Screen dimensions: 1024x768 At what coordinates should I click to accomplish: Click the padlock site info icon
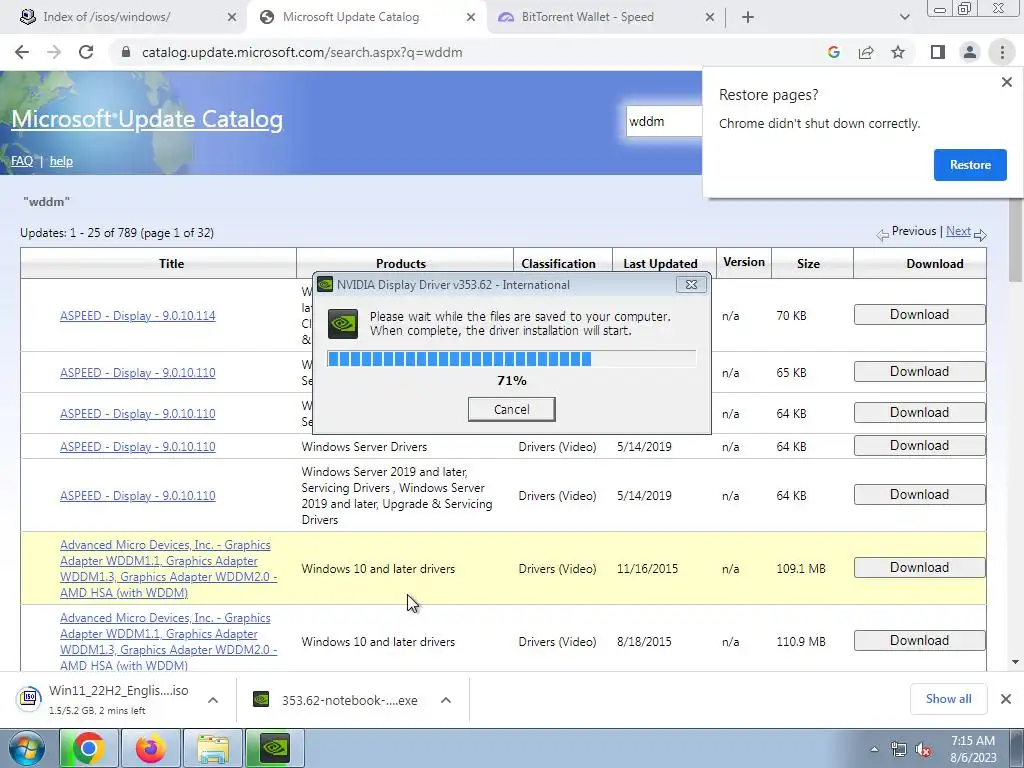[x=126, y=52]
